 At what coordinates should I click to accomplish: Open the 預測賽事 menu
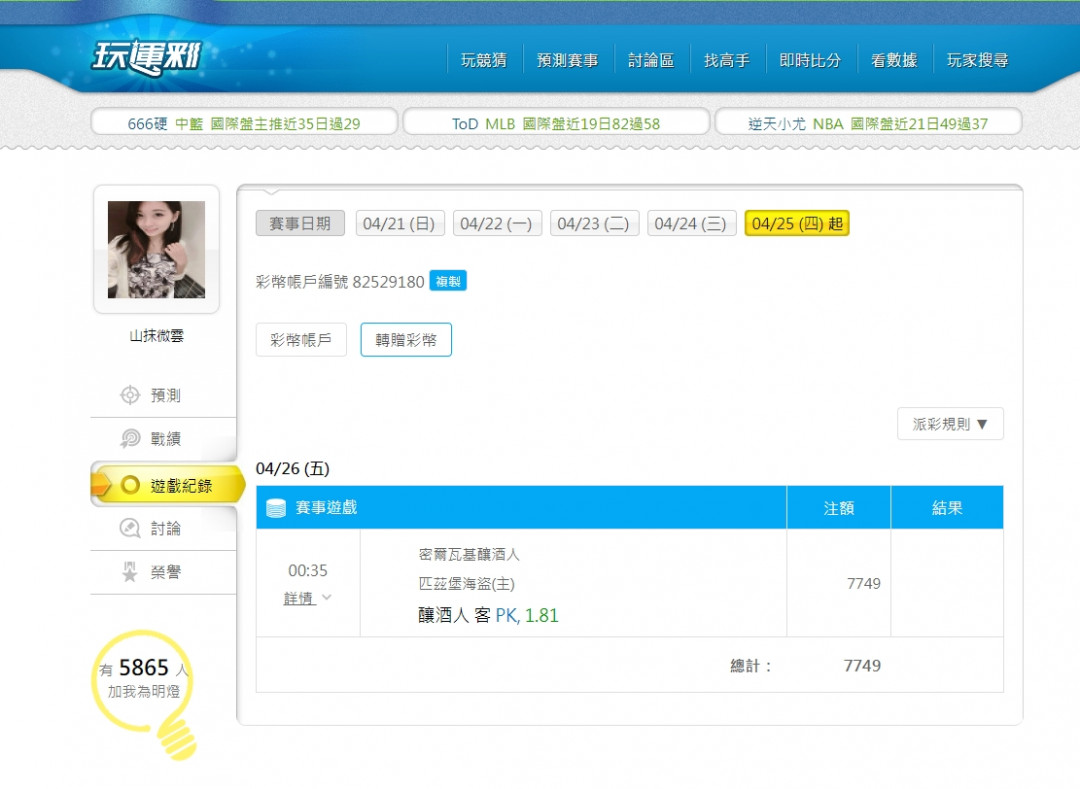[x=568, y=61]
